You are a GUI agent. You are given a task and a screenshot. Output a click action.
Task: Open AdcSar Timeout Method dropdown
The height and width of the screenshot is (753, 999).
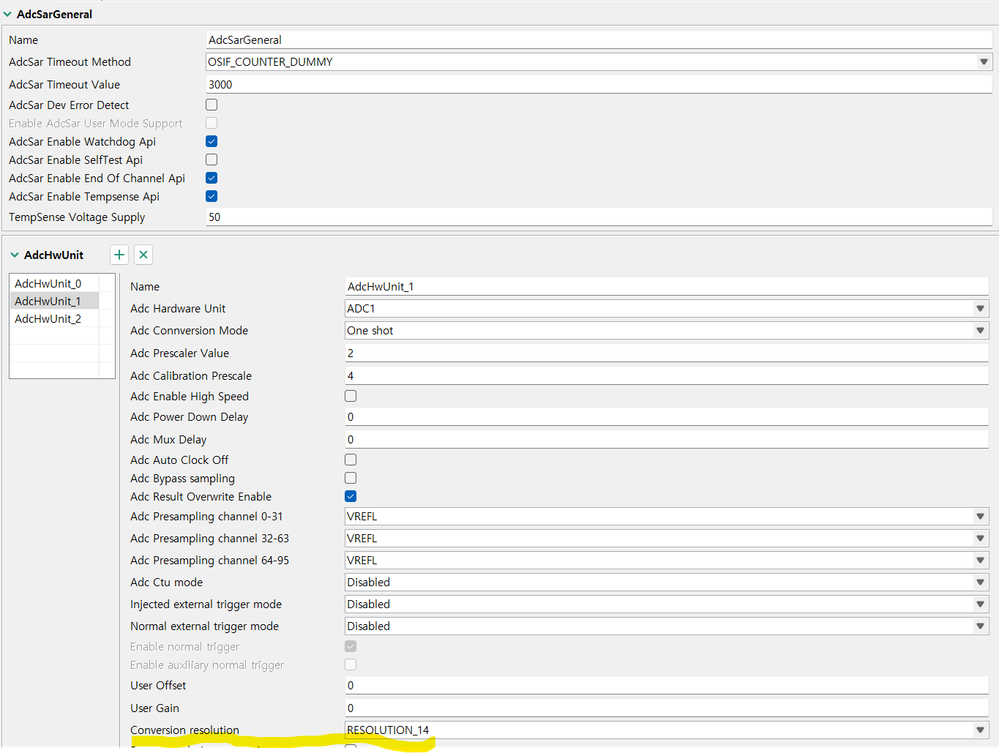(984, 62)
